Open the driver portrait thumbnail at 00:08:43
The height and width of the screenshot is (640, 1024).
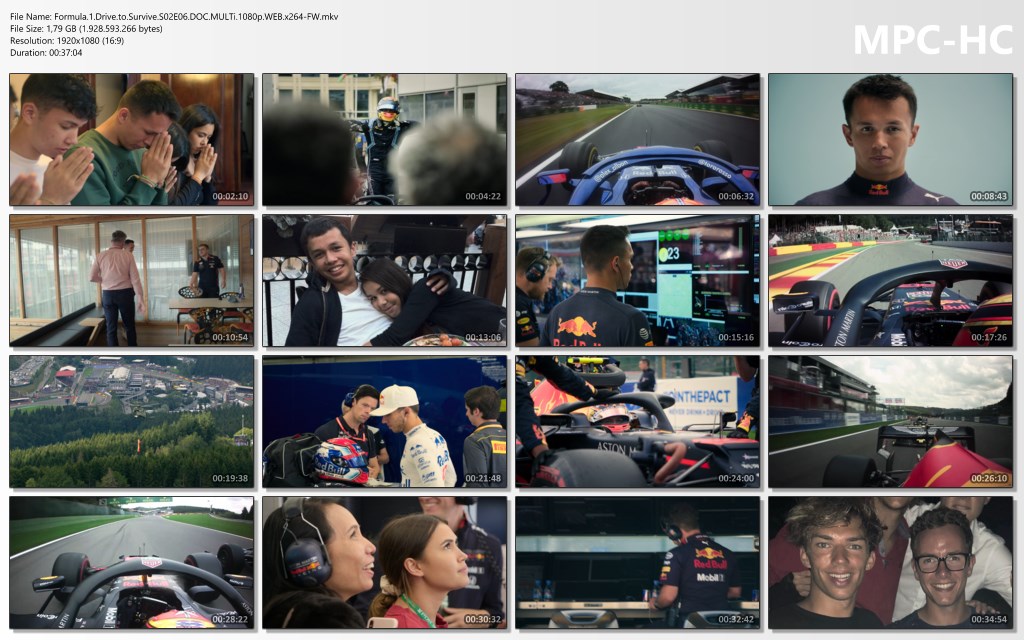(x=890, y=139)
